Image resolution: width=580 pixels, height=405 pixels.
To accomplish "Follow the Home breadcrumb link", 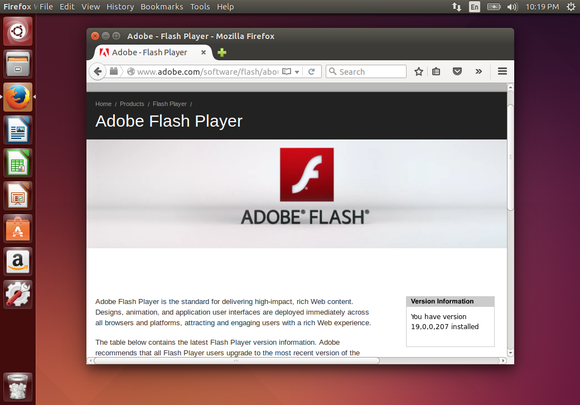I will (103, 104).
